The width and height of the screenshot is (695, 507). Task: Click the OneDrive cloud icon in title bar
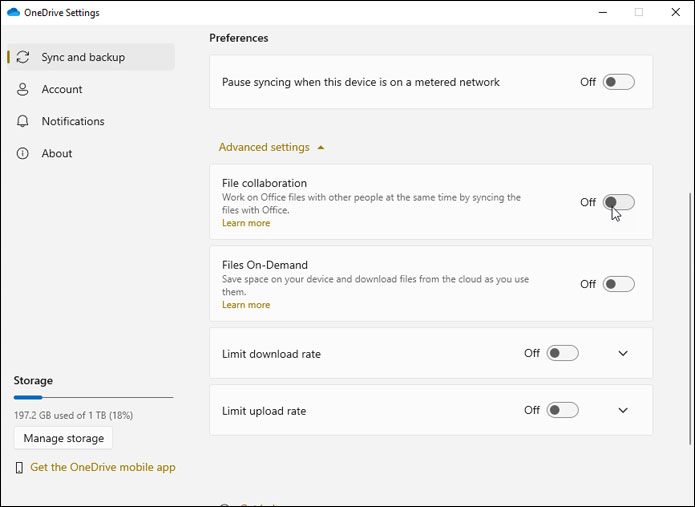click(x=13, y=12)
